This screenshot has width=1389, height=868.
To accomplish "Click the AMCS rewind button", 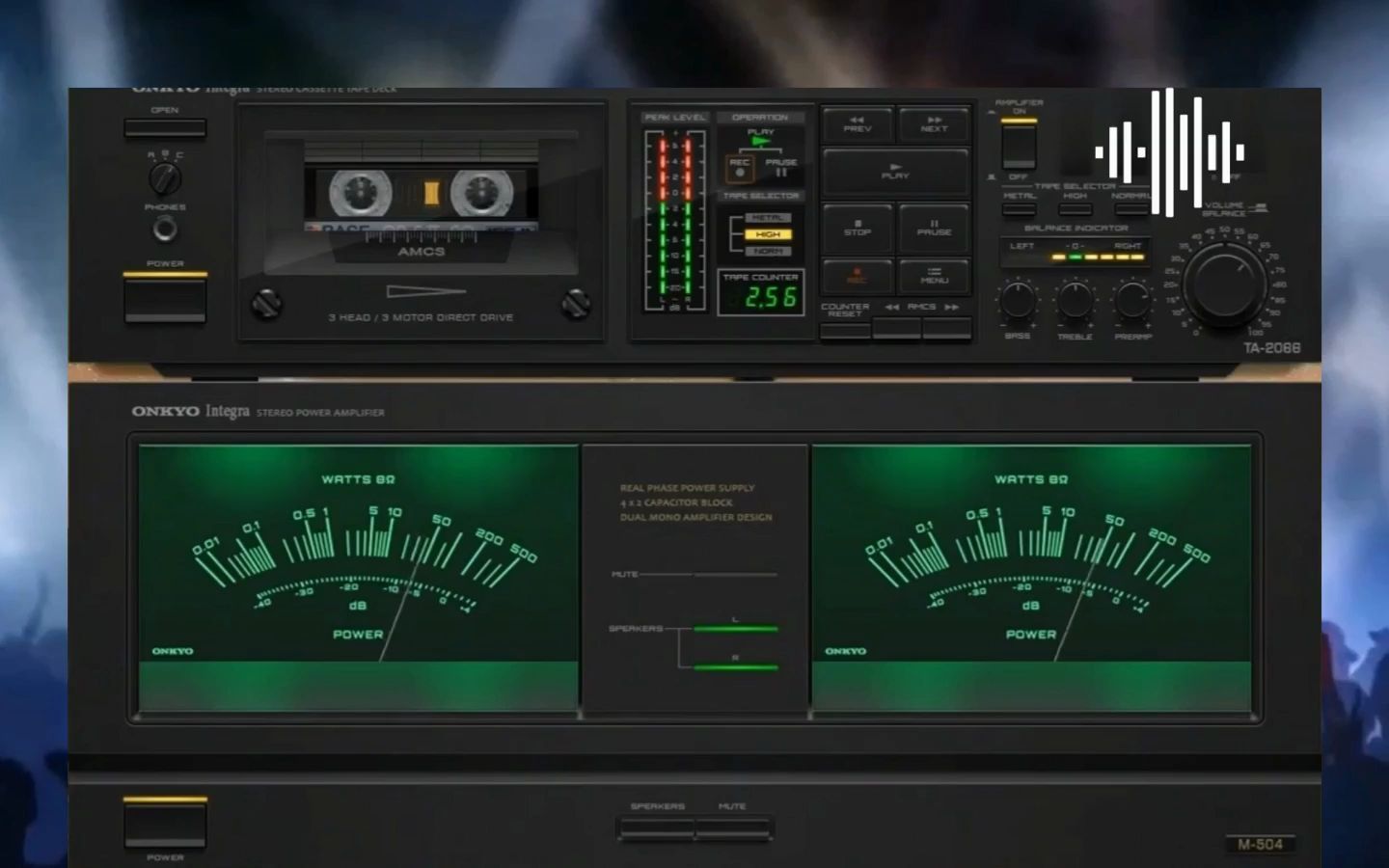I will click(896, 330).
